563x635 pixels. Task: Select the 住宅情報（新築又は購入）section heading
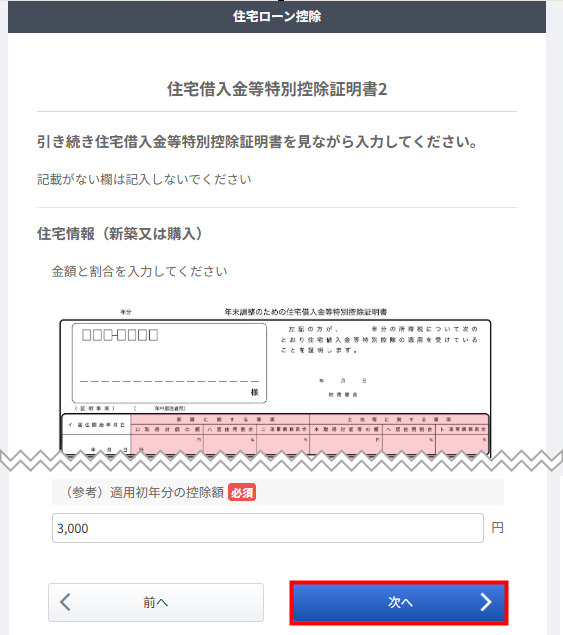click(120, 234)
